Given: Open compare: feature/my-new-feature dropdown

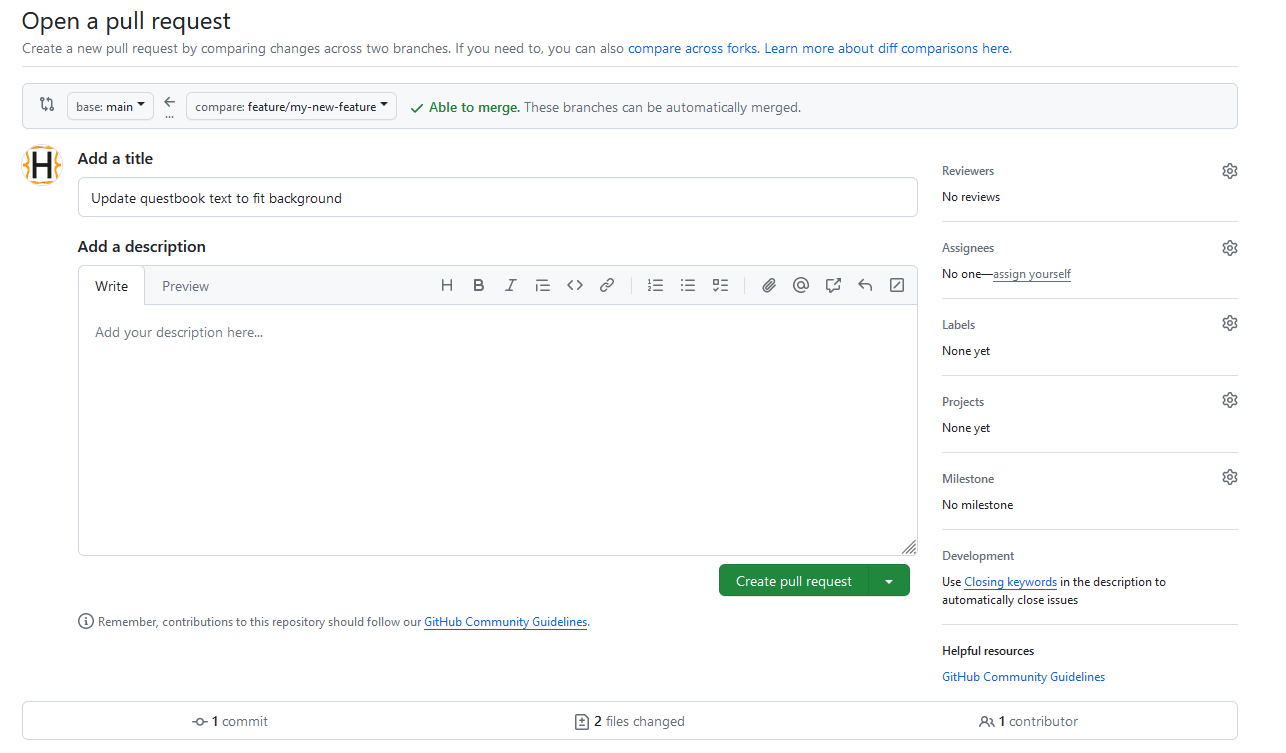Looking at the screenshot, I should click(x=291, y=106).
